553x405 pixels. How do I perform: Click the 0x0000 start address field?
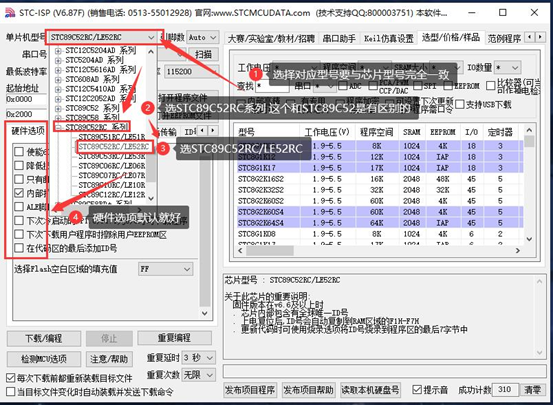[x=26, y=99]
